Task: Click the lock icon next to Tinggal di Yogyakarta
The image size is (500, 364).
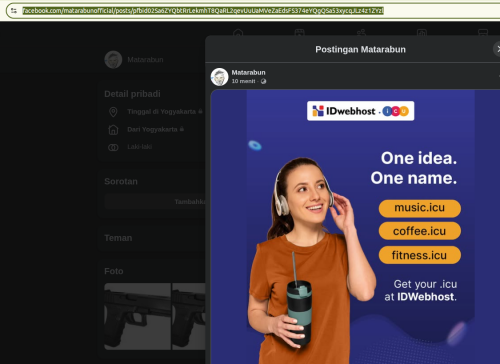Action: click(200, 111)
